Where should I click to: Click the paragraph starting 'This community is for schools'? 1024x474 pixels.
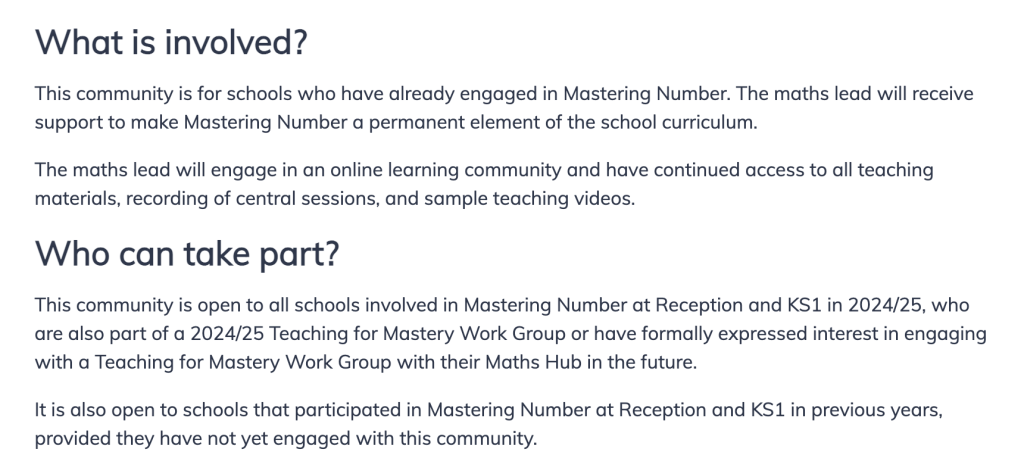pos(504,108)
